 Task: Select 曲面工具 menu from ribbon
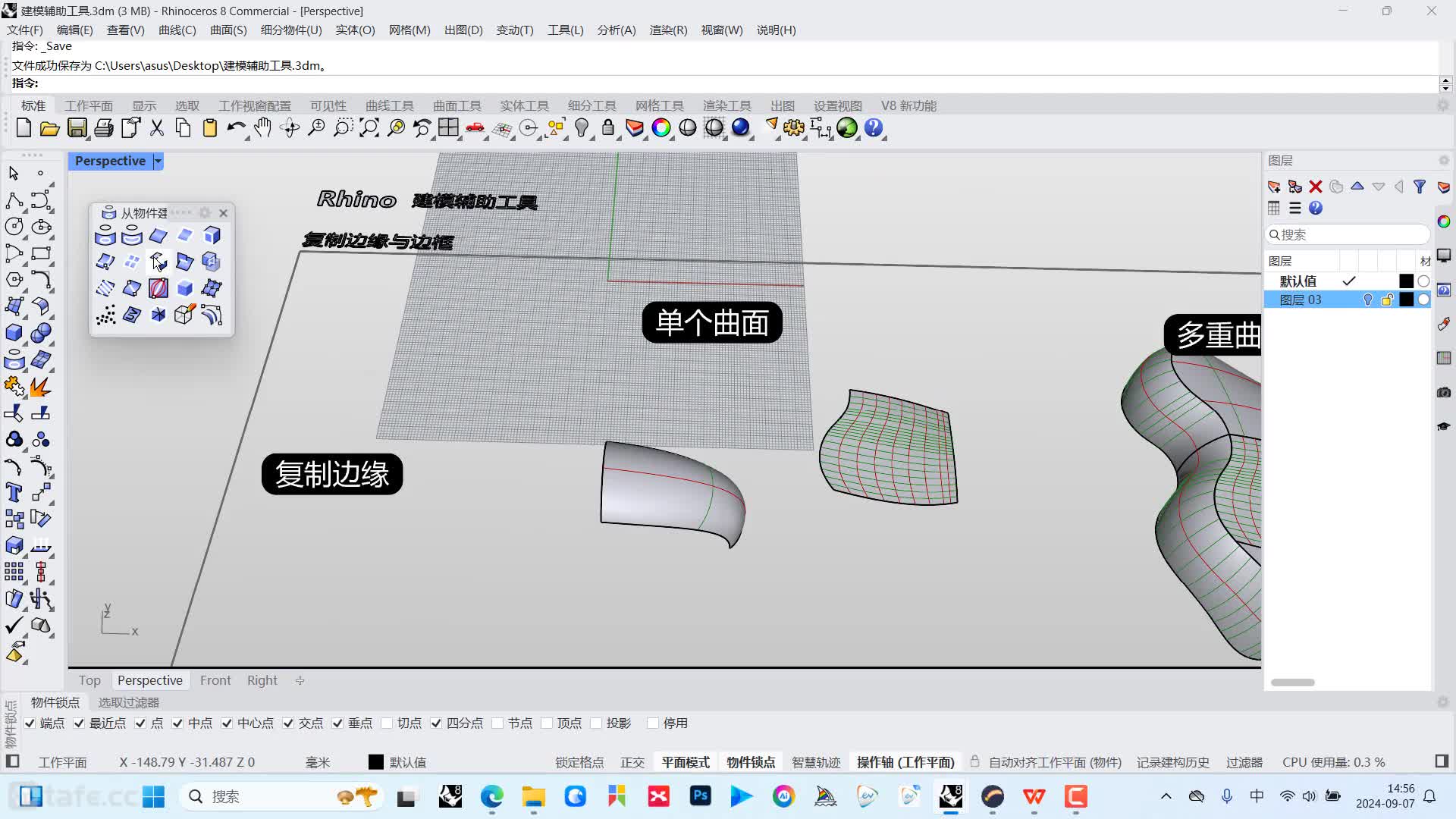(456, 105)
